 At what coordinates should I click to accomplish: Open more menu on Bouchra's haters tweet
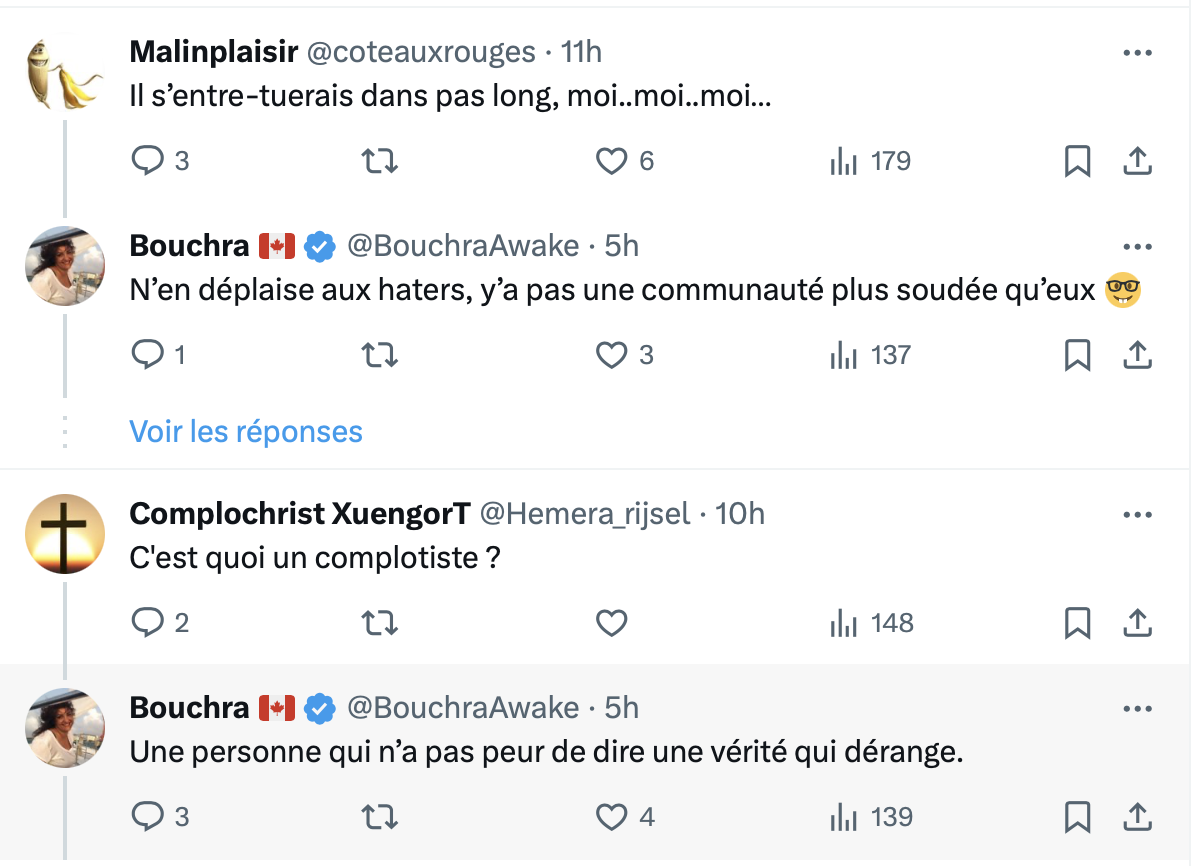tap(1138, 247)
